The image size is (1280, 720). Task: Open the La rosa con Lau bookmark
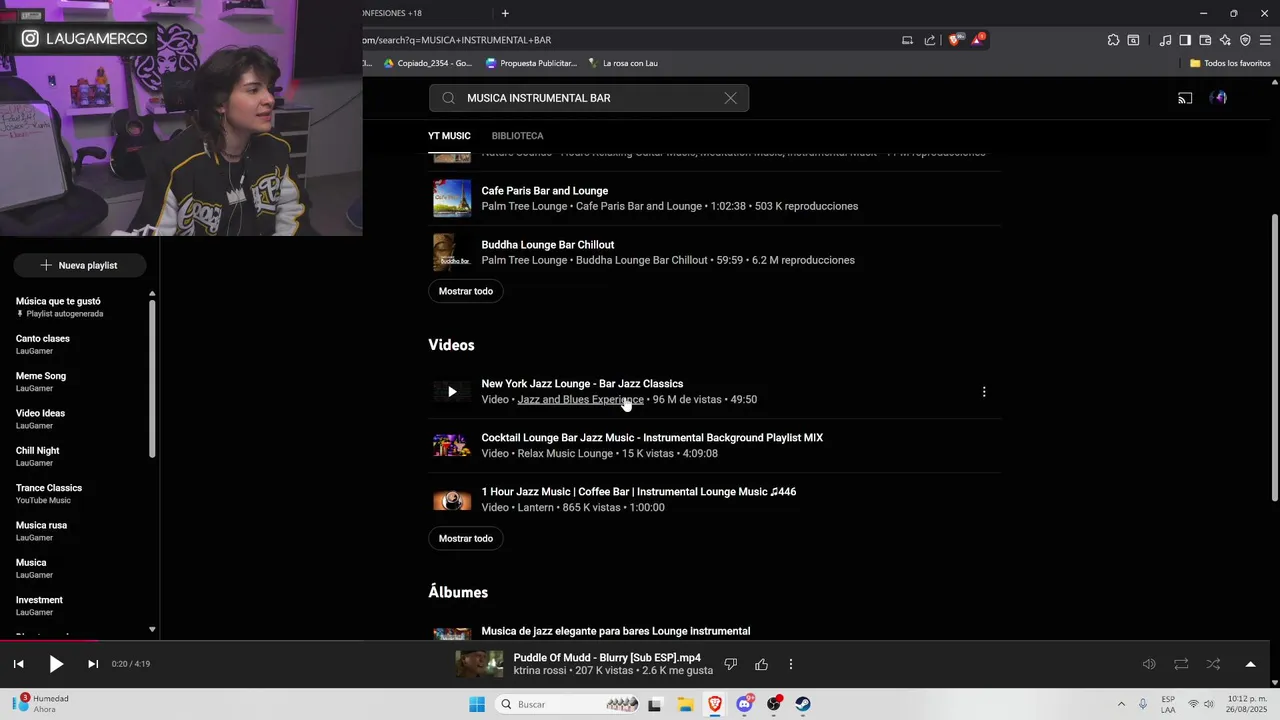[x=622, y=63]
